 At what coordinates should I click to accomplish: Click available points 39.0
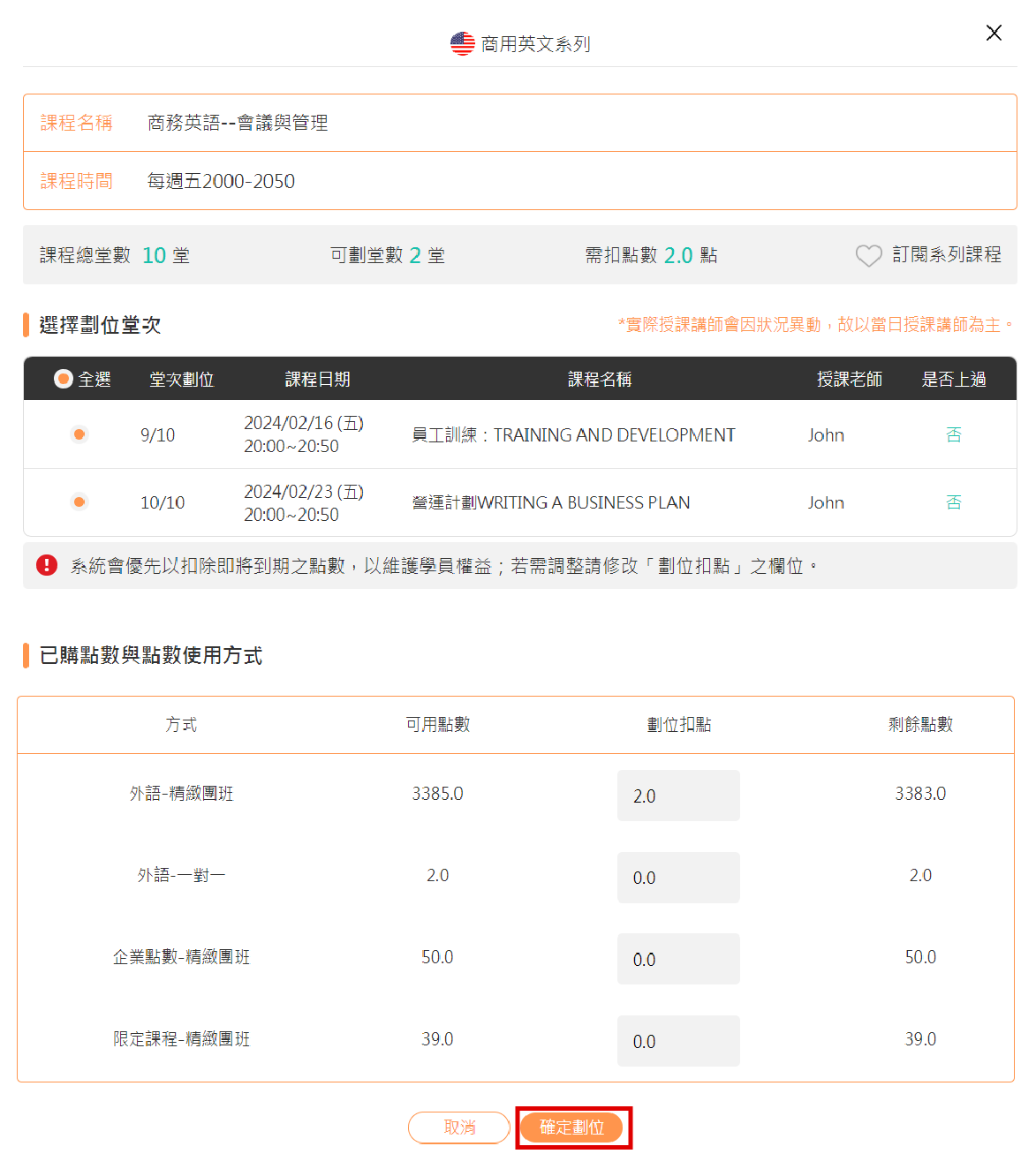tap(437, 1038)
